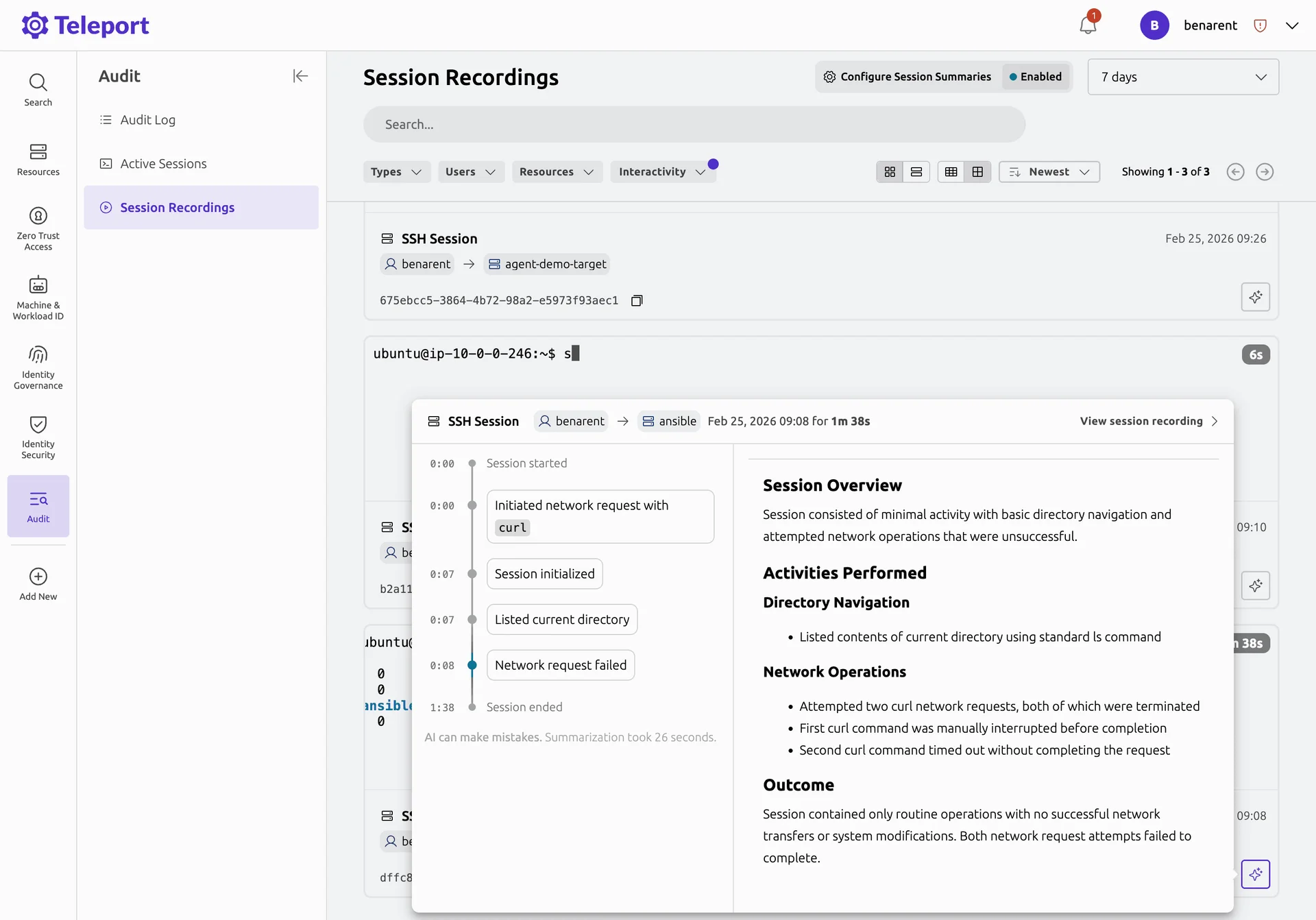Expand the Types filter dropdown

pos(396,171)
